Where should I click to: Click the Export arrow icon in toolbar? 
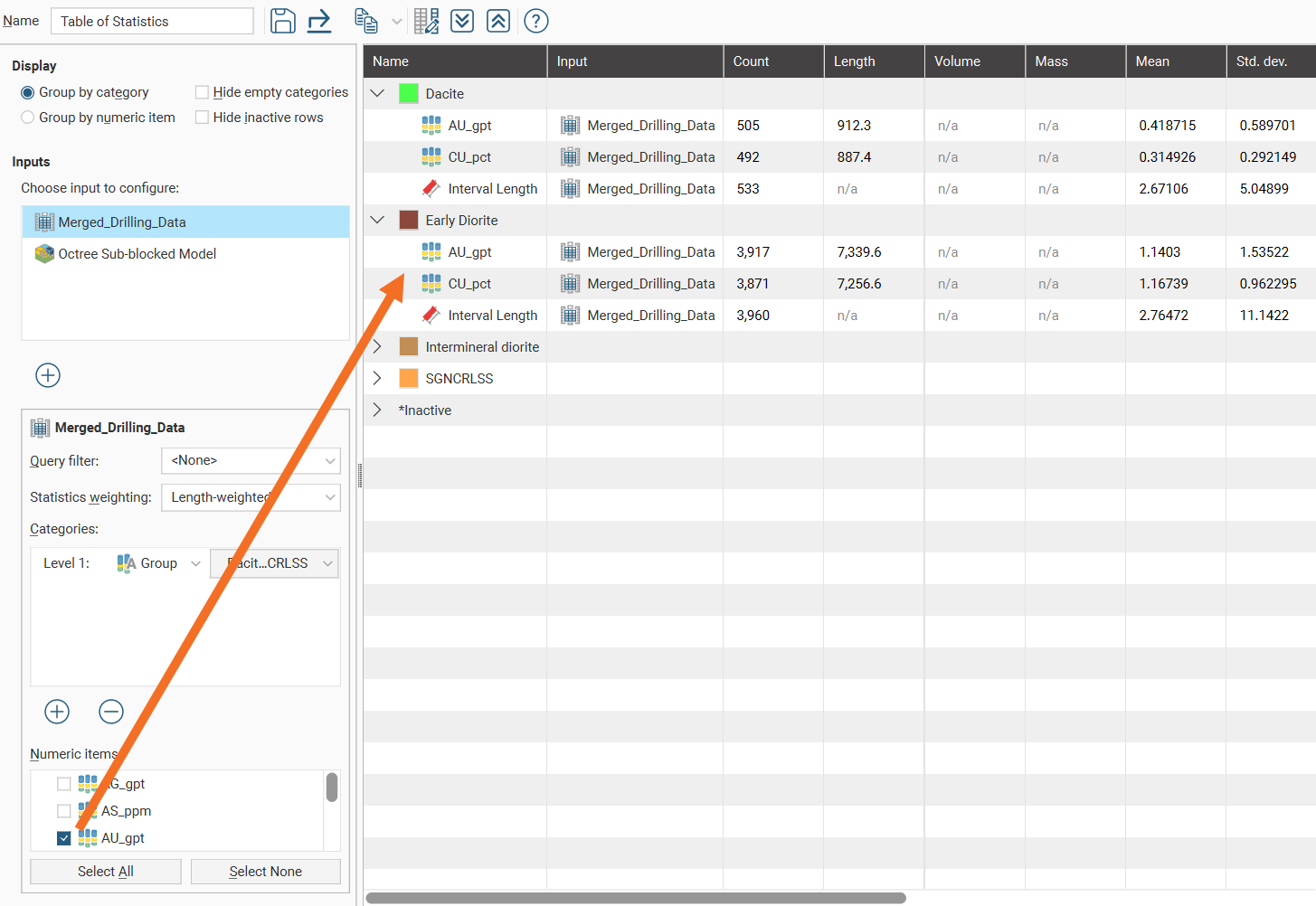tap(319, 21)
